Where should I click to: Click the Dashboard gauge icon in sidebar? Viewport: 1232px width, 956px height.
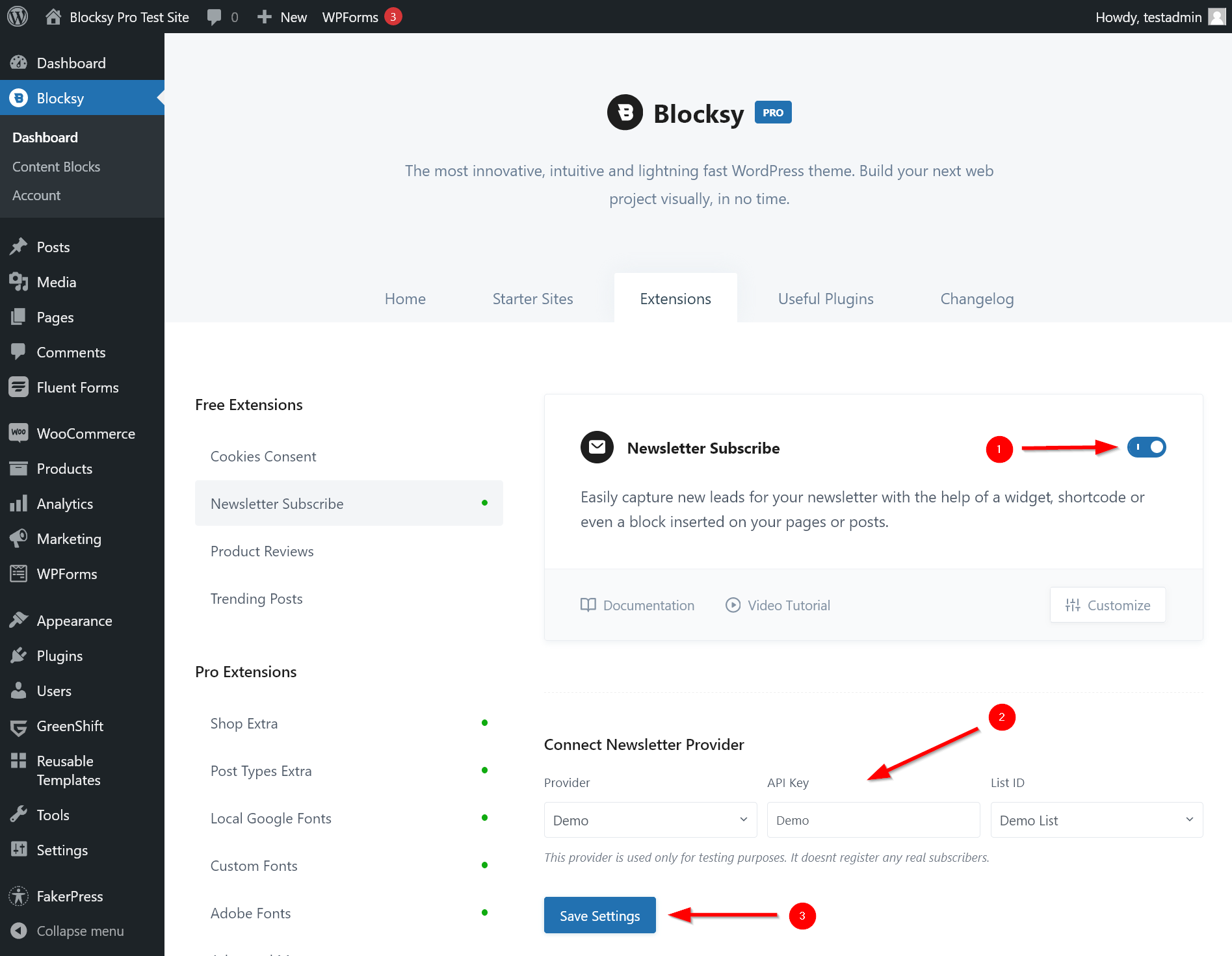[x=19, y=63]
